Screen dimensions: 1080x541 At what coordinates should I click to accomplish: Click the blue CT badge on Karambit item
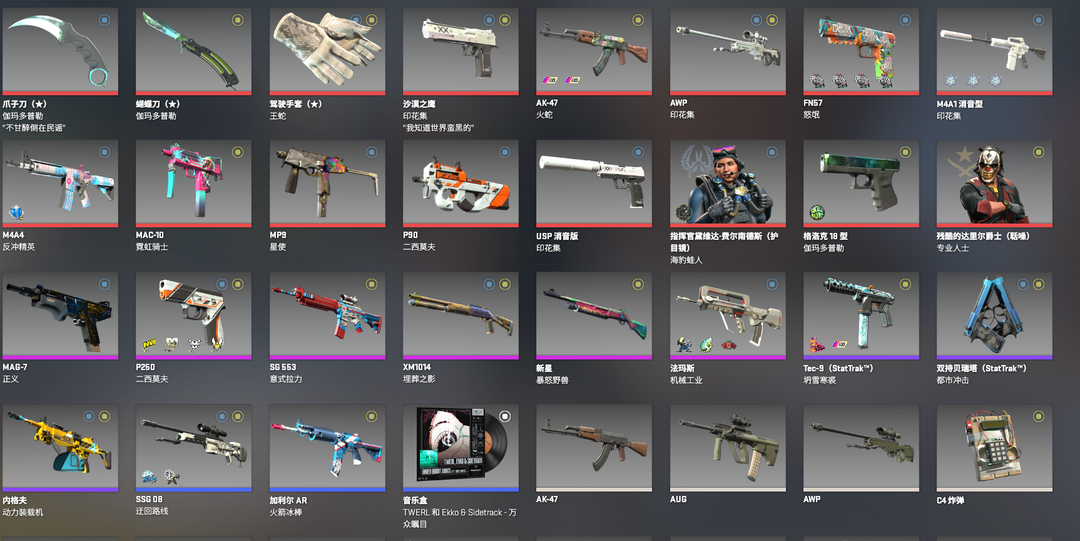click(x=104, y=20)
